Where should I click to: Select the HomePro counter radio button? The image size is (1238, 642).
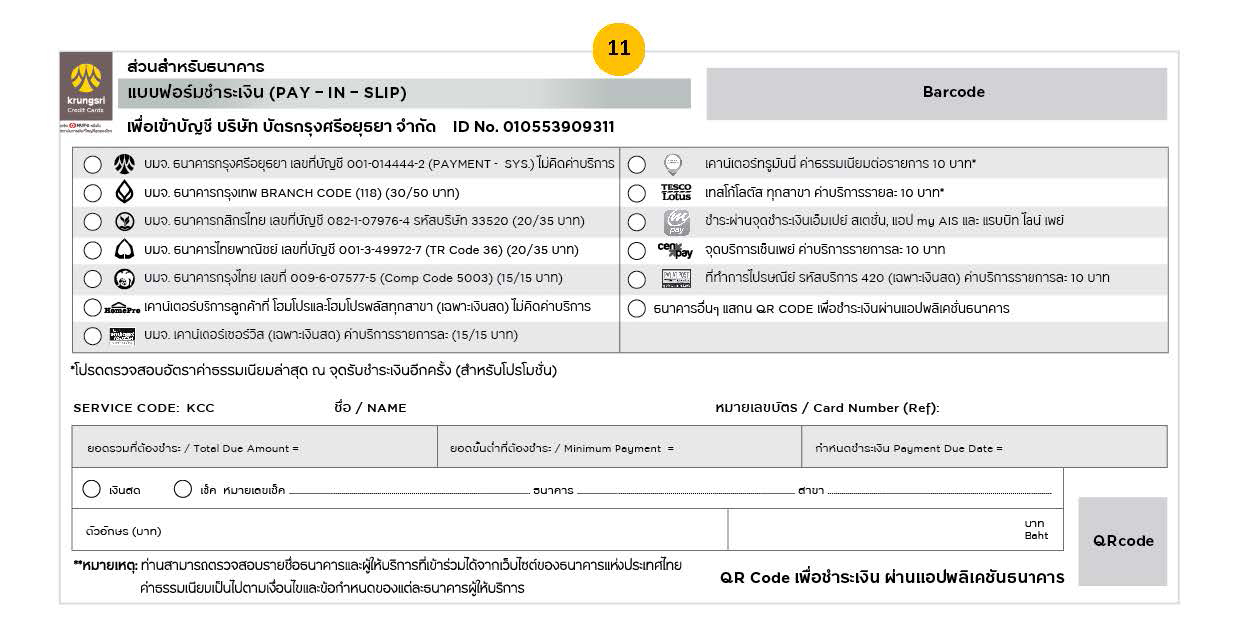click(92, 307)
